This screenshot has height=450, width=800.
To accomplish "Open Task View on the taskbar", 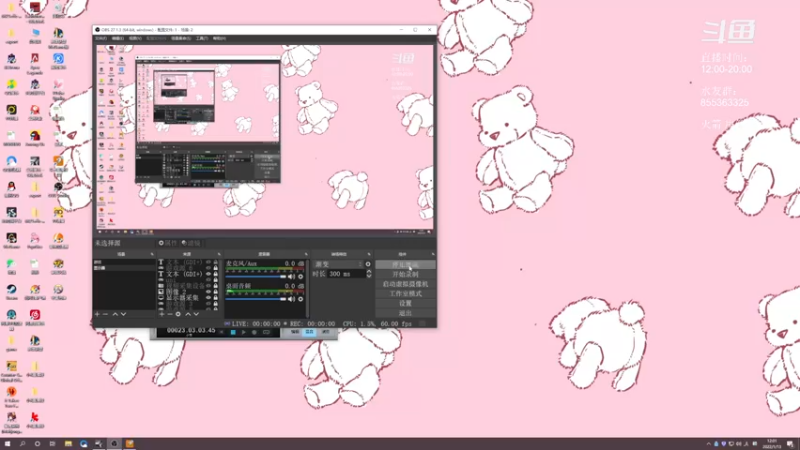I will (x=52, y=444).
